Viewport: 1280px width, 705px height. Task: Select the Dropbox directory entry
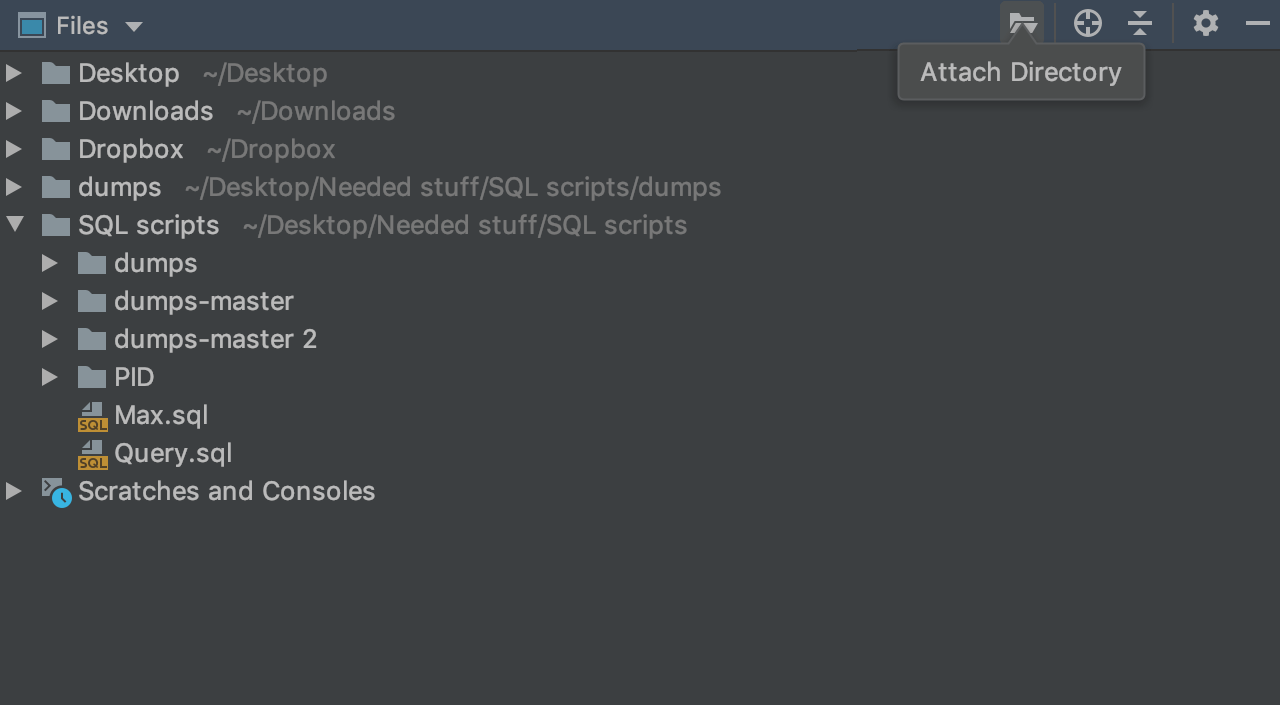[x=130, y=149]
